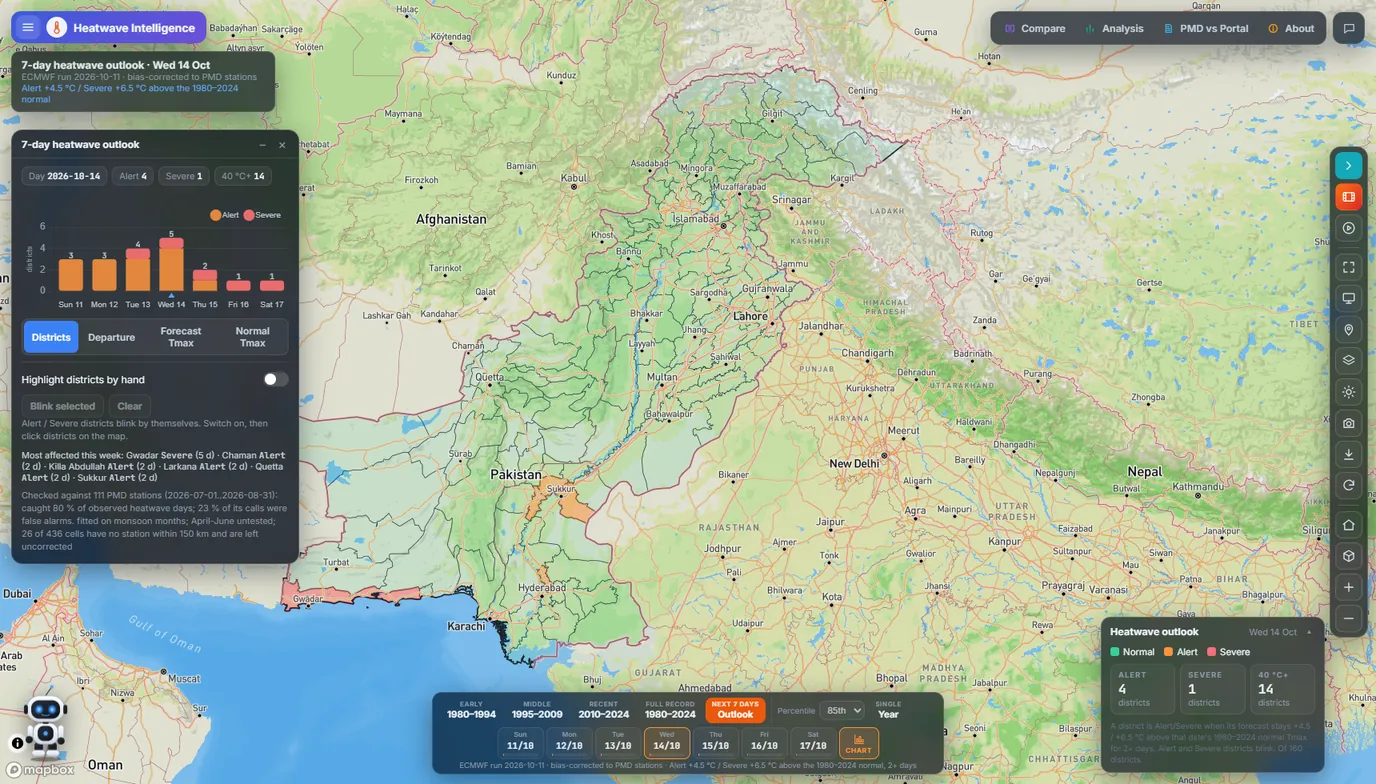The height and width of the screenshot is (784, 1376).
Task: Click the Clear button
Action: (130, 406)
